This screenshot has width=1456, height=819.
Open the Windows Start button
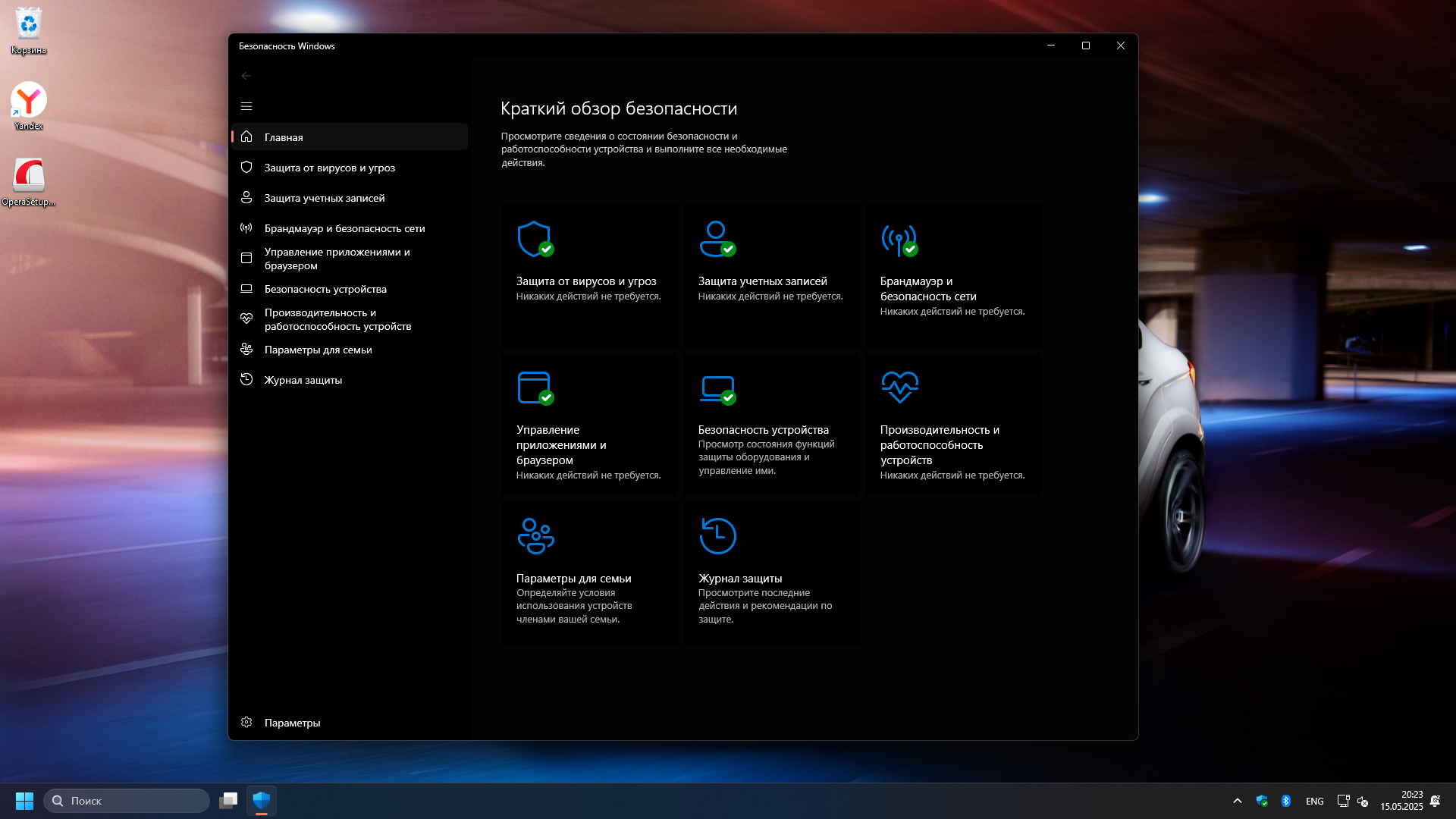[x=24, y=801]
